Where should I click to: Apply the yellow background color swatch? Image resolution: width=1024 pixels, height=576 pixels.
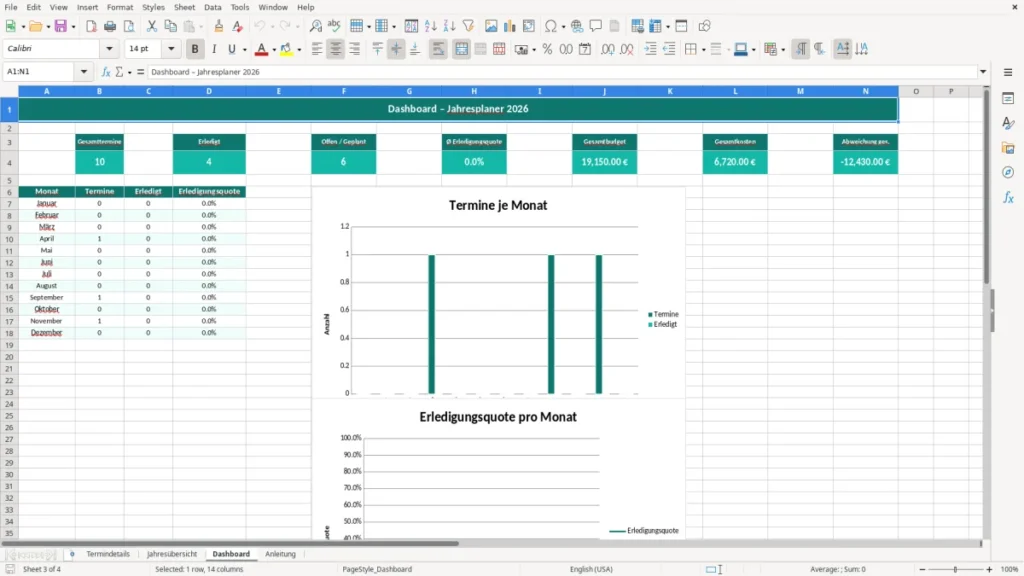[286, 49]
